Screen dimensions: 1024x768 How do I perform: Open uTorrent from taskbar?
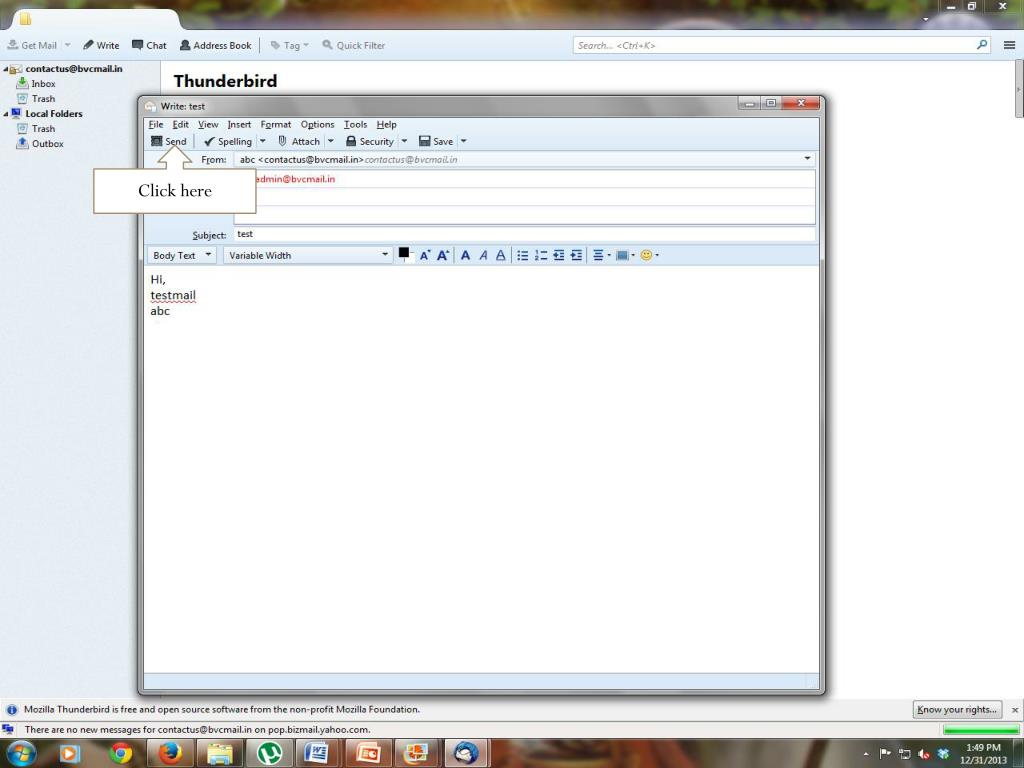(268, 754)
